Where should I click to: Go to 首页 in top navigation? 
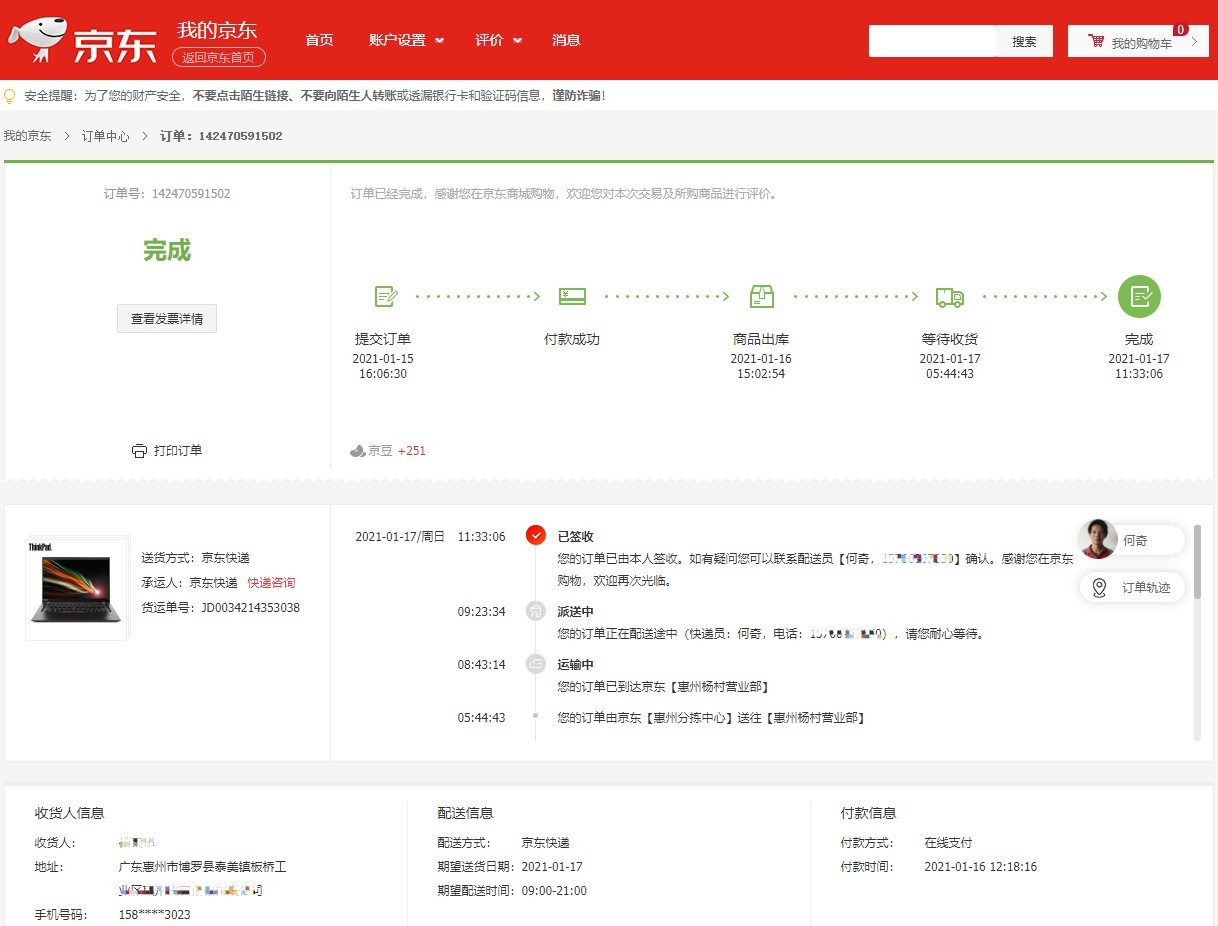tap(319, 40)
